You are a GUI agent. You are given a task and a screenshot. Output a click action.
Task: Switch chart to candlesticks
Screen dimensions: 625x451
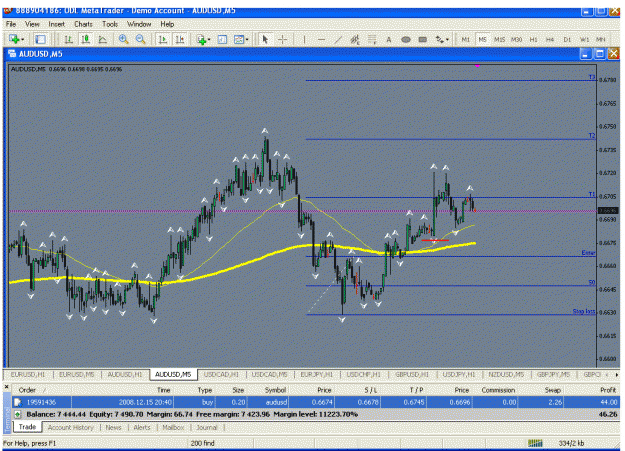(x=85, y=39)
